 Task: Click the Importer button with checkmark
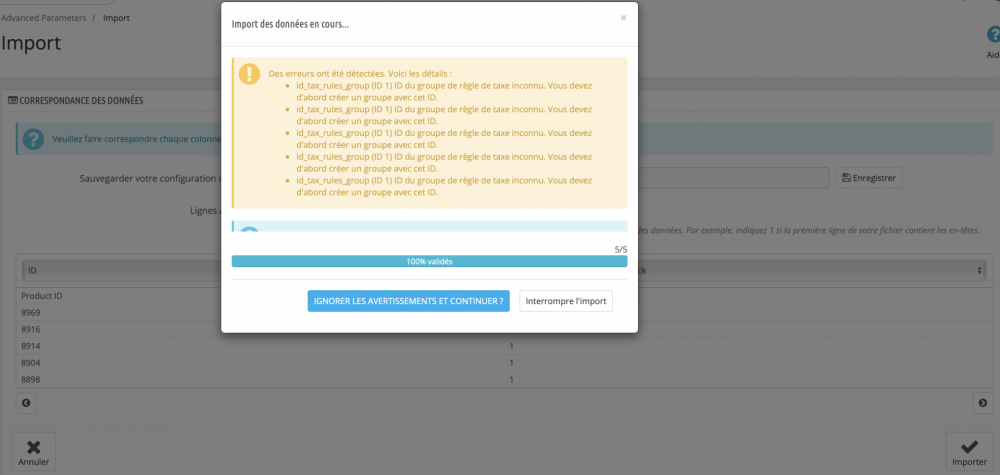point(969,453)
